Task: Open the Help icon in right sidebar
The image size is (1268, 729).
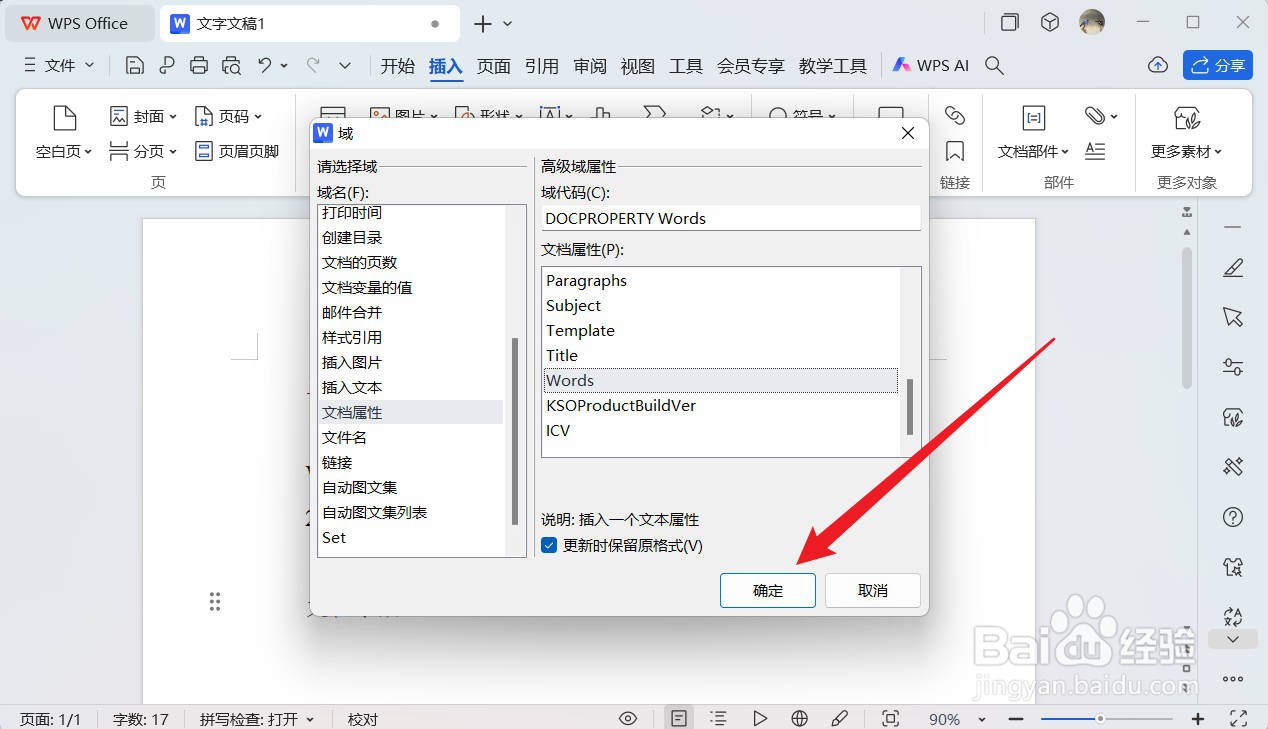Action: 1233,516
